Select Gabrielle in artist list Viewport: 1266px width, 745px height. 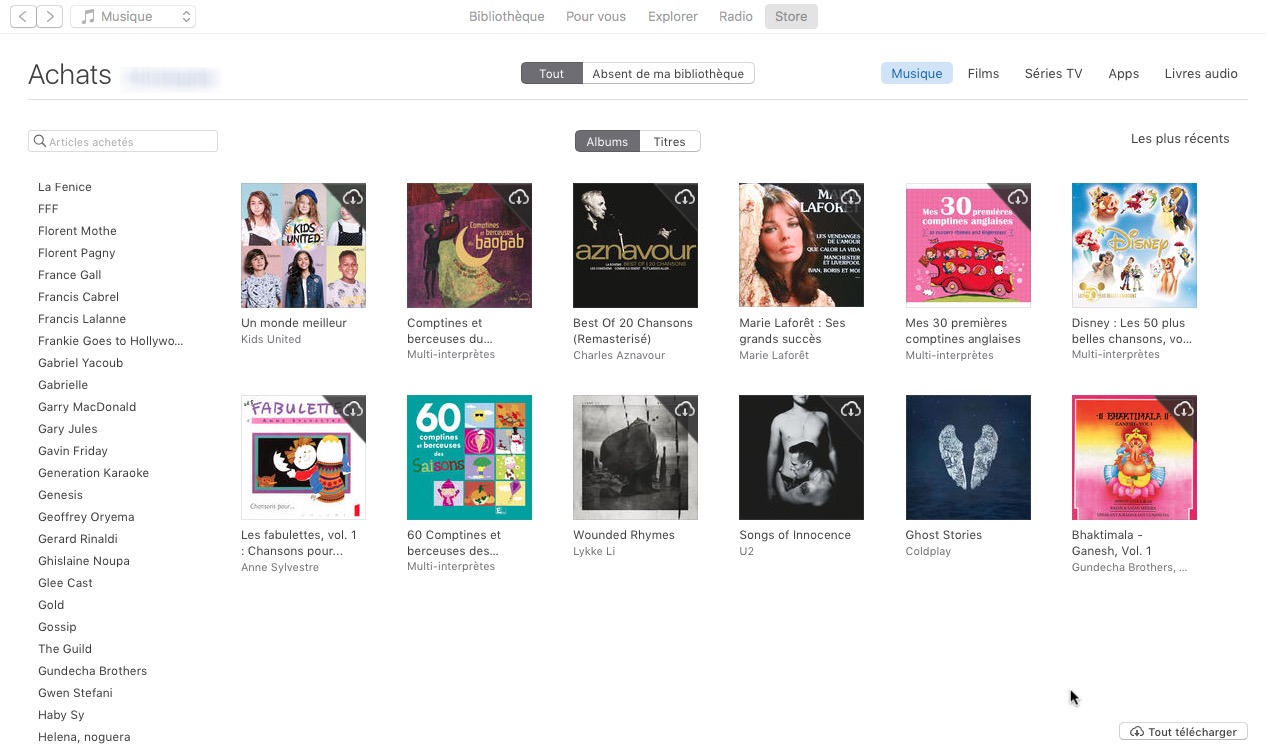click(x=63, y=385)
